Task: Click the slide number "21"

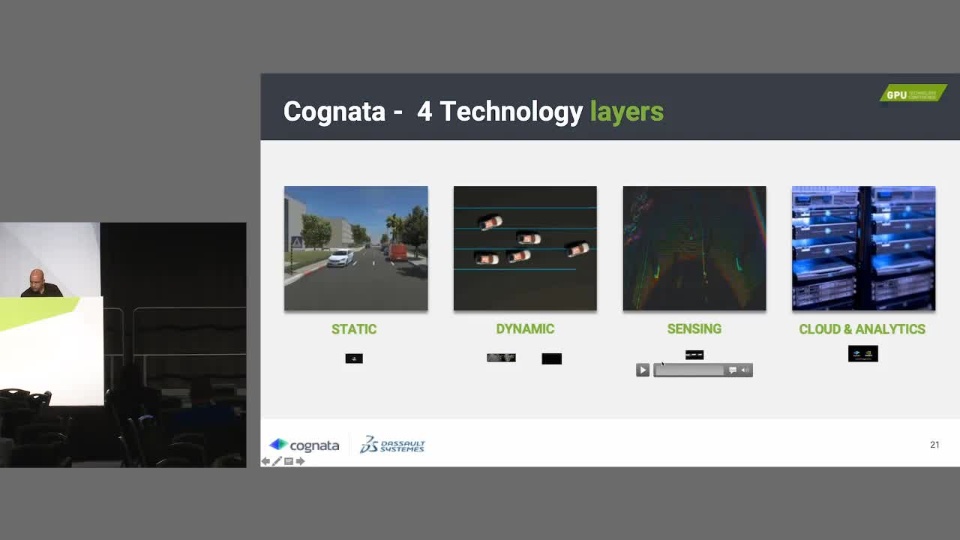Action: pyautogui.click(x=934, y=444)
